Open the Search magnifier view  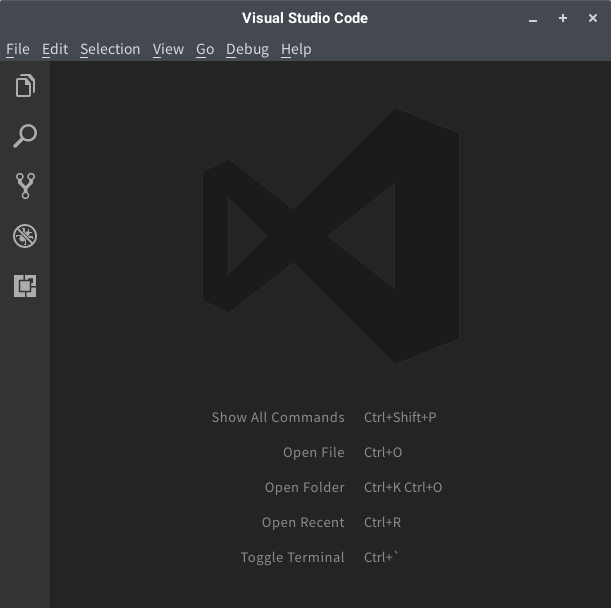click(25, 136)
